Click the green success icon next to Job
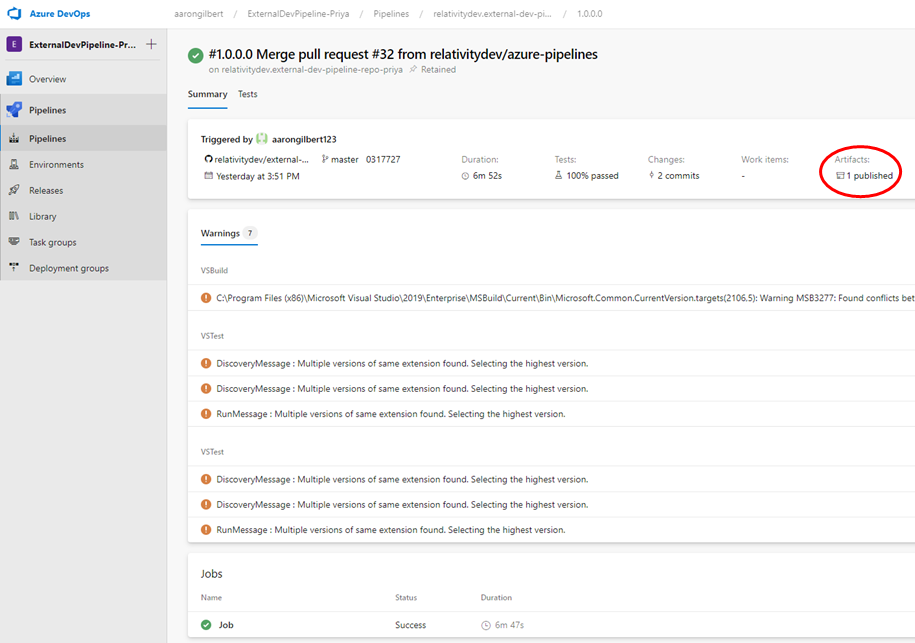The height and width of the screenshot is (643, 915). (x=206, y=625)
